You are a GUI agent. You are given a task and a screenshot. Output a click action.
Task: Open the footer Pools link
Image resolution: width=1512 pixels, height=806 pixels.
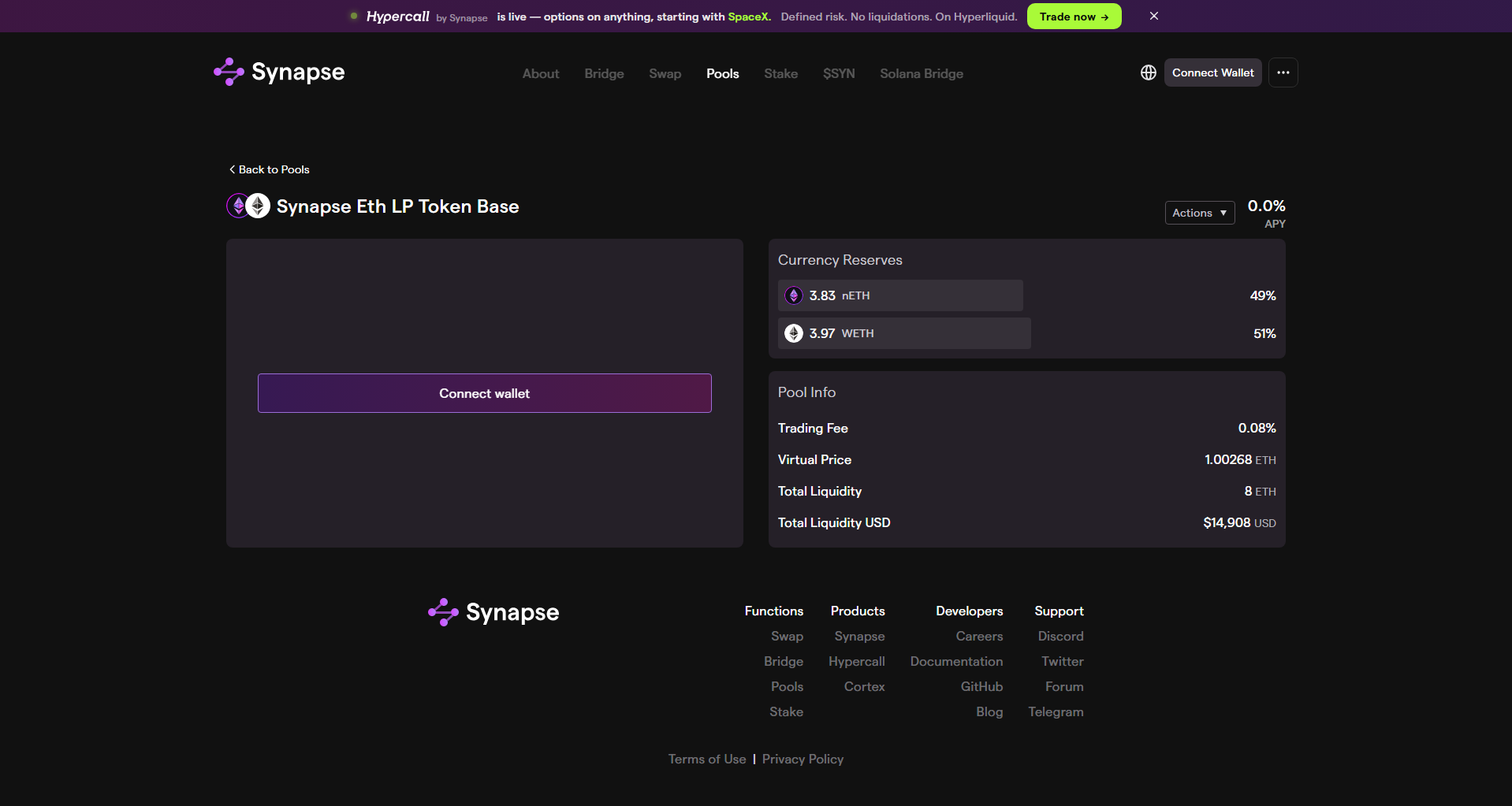click(788, 686)
